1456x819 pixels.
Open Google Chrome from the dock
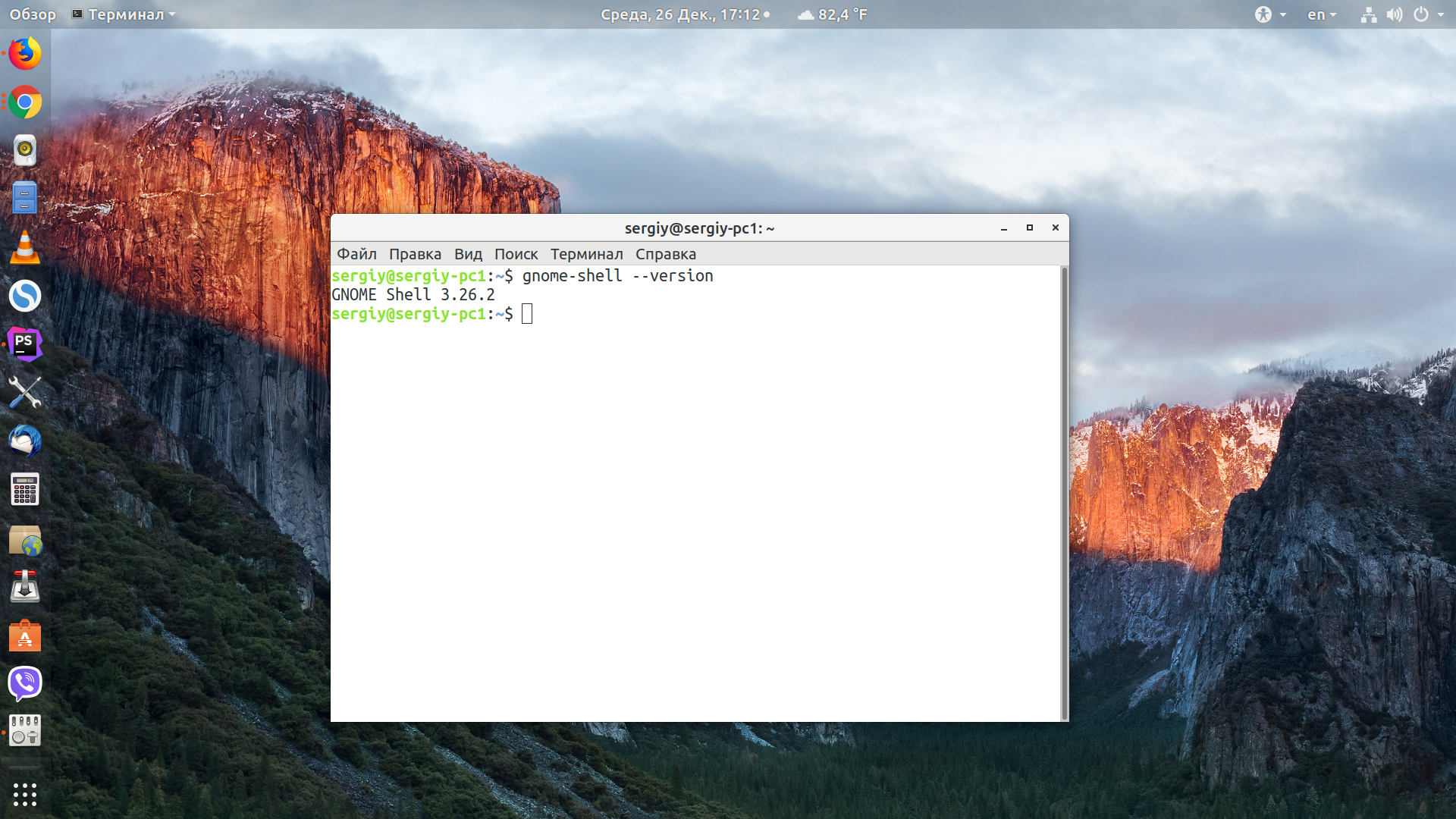25,102
